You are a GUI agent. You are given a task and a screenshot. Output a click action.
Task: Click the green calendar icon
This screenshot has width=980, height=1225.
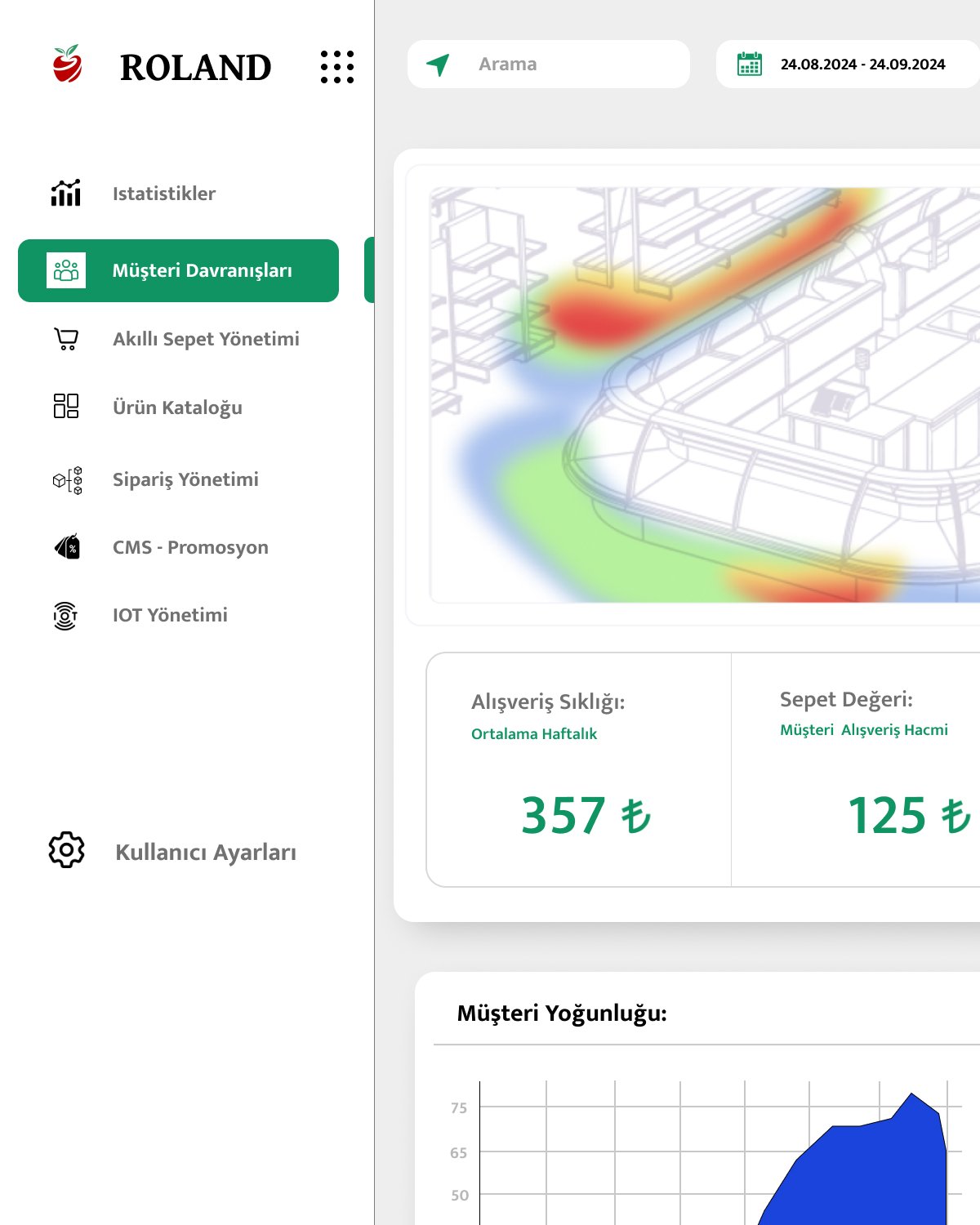(x=749, y=64)
